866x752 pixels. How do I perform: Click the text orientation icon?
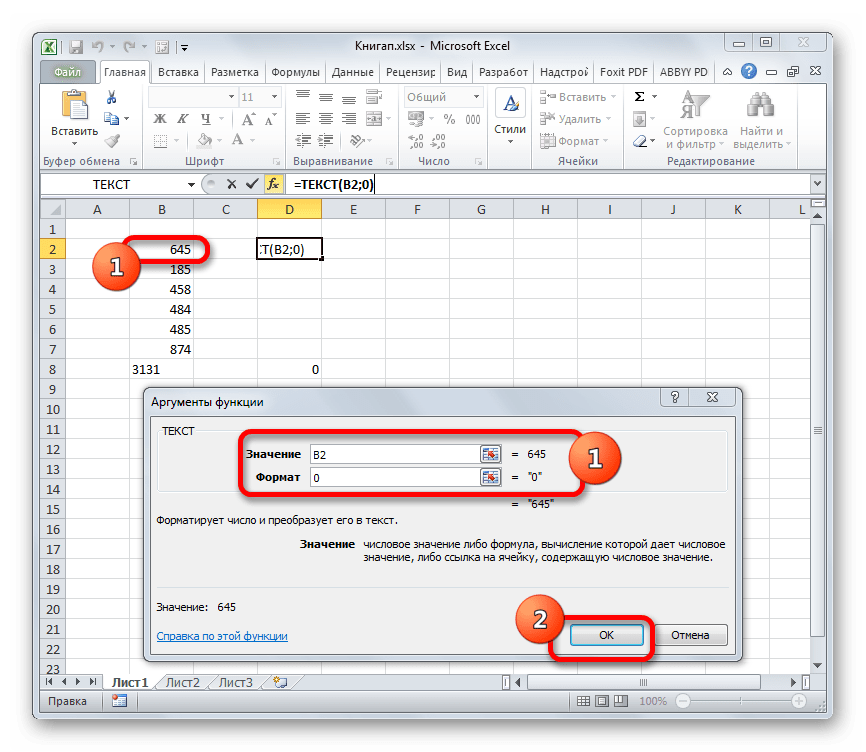click(357, 141)
